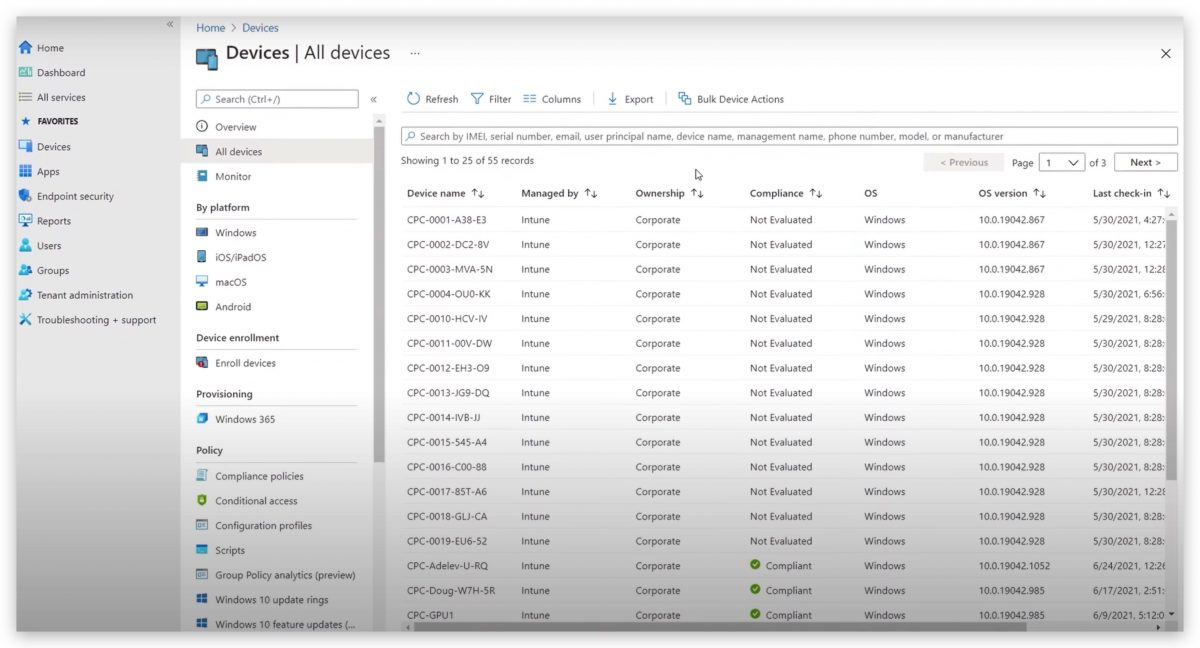
Task: Sort by OS version column arrows
Action: (x=1040, y=193)
